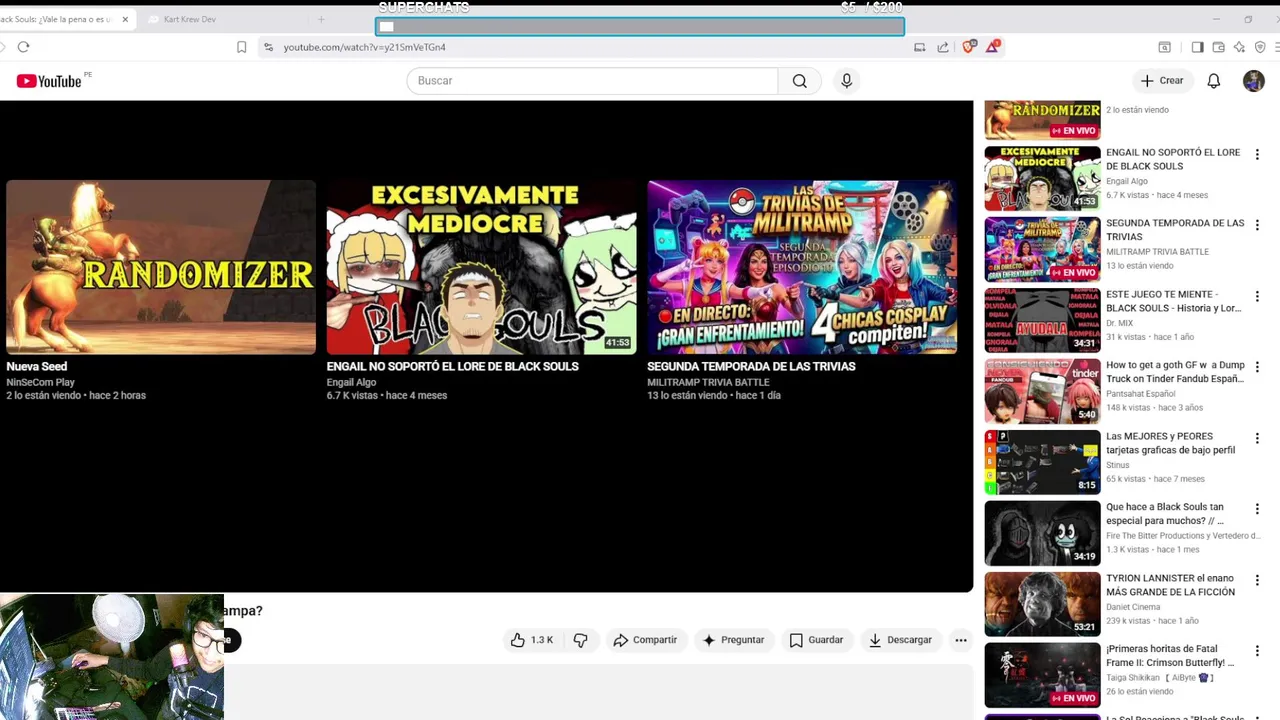The width and height of the screenshot is (1280, 720).
Task: Click the Daniel Cinema channel name
Action: 1133,607
